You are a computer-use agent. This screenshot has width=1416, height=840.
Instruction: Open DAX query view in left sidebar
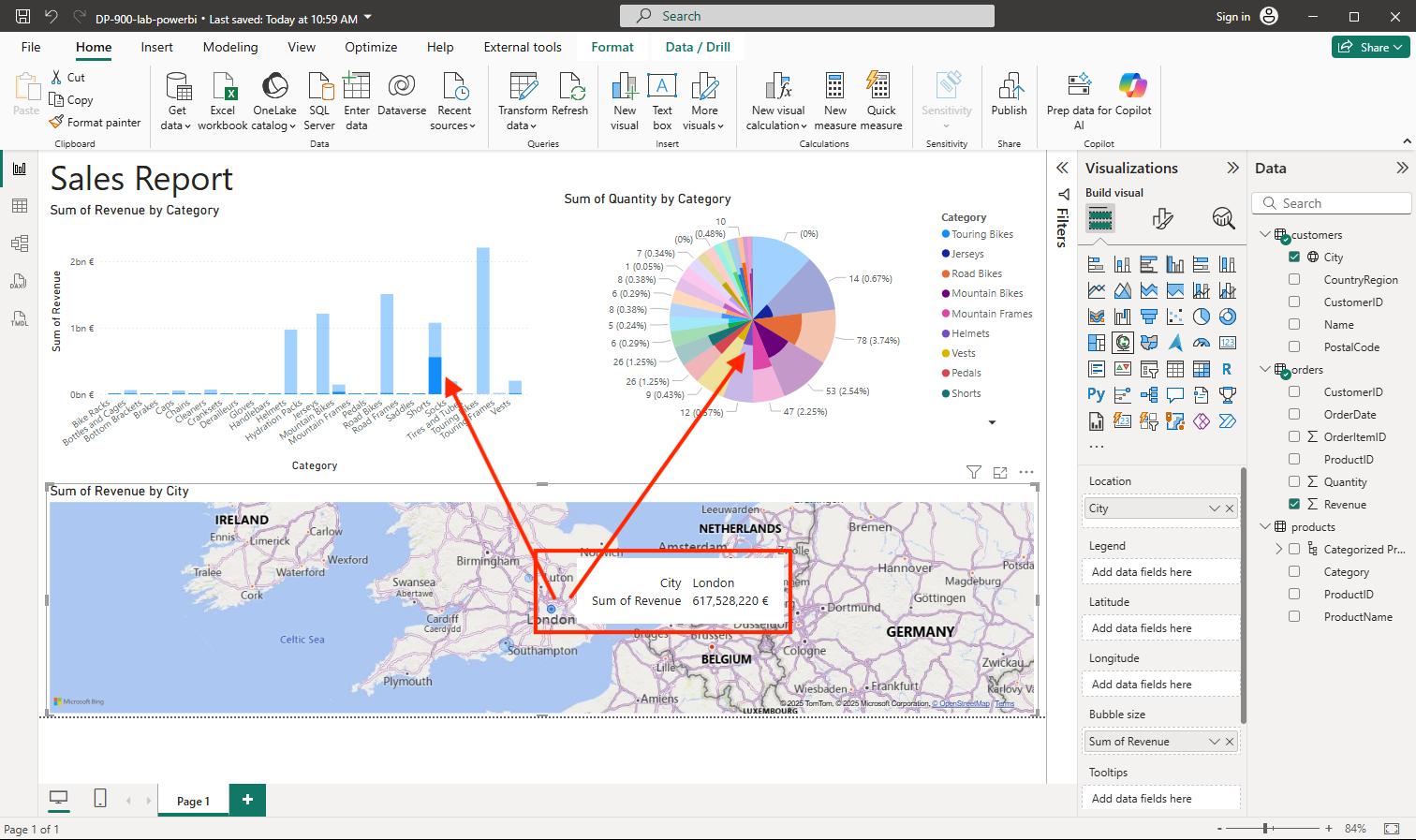20,281
